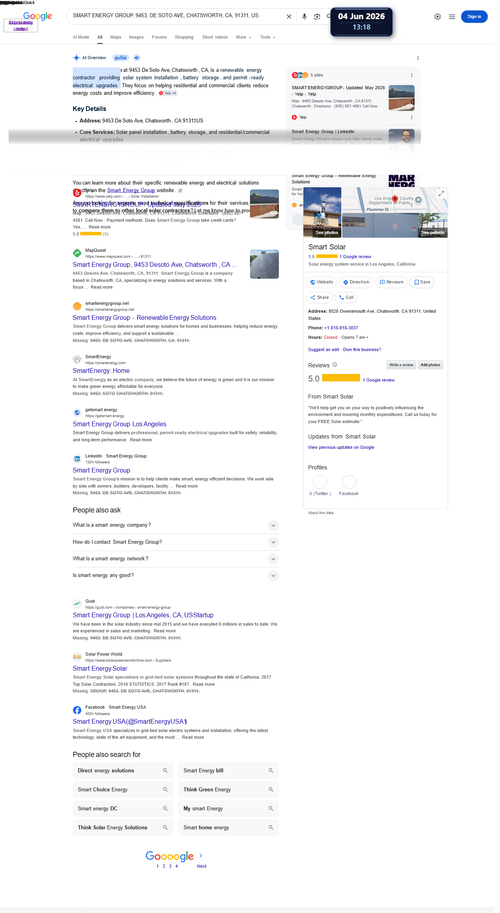Open AI Overview three-dot options menu
Image resolution: width=500 pixels, height=913 pixels.
(418, 58)
